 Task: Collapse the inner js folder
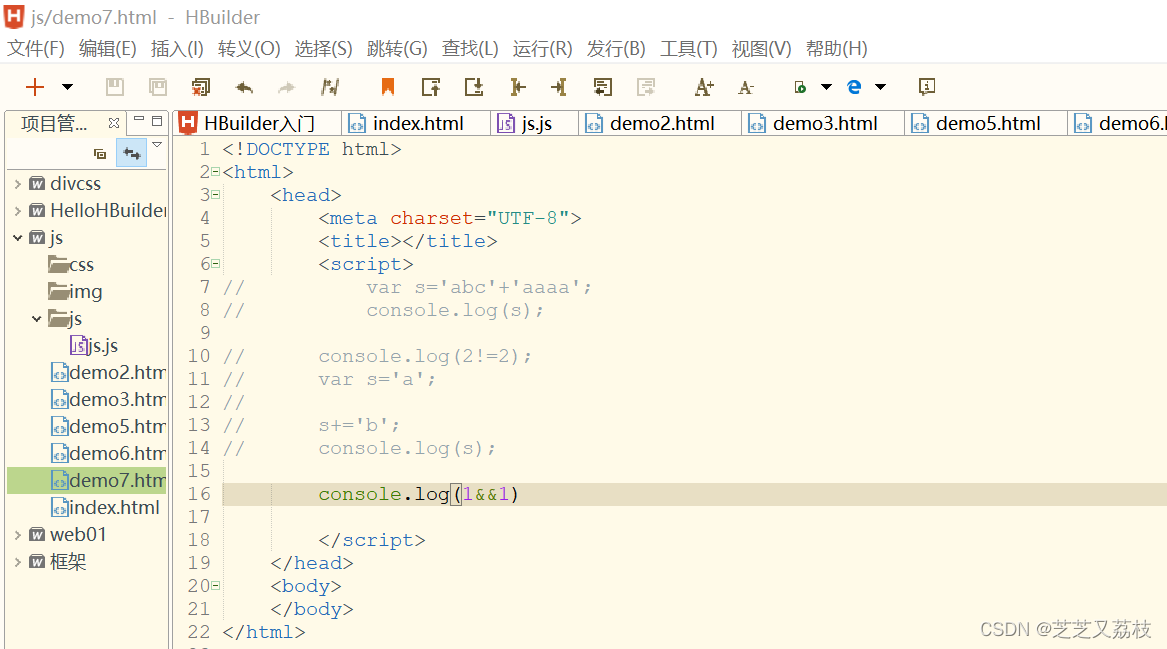coord(36,319)
